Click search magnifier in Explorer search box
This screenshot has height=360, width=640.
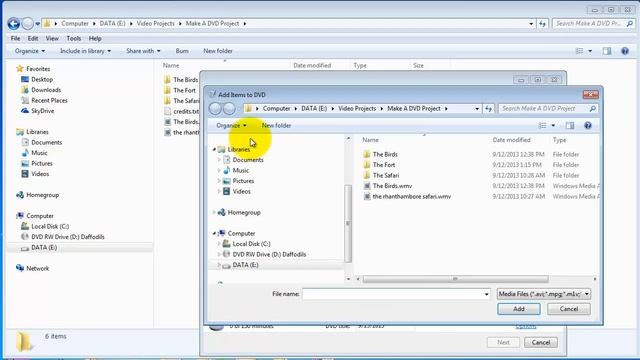630,24
